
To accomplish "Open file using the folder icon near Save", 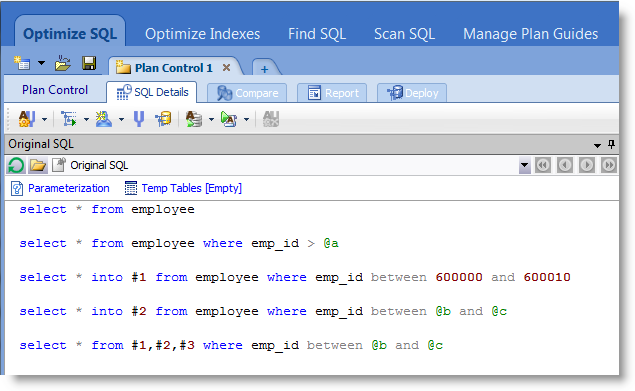I will point(63,64).
